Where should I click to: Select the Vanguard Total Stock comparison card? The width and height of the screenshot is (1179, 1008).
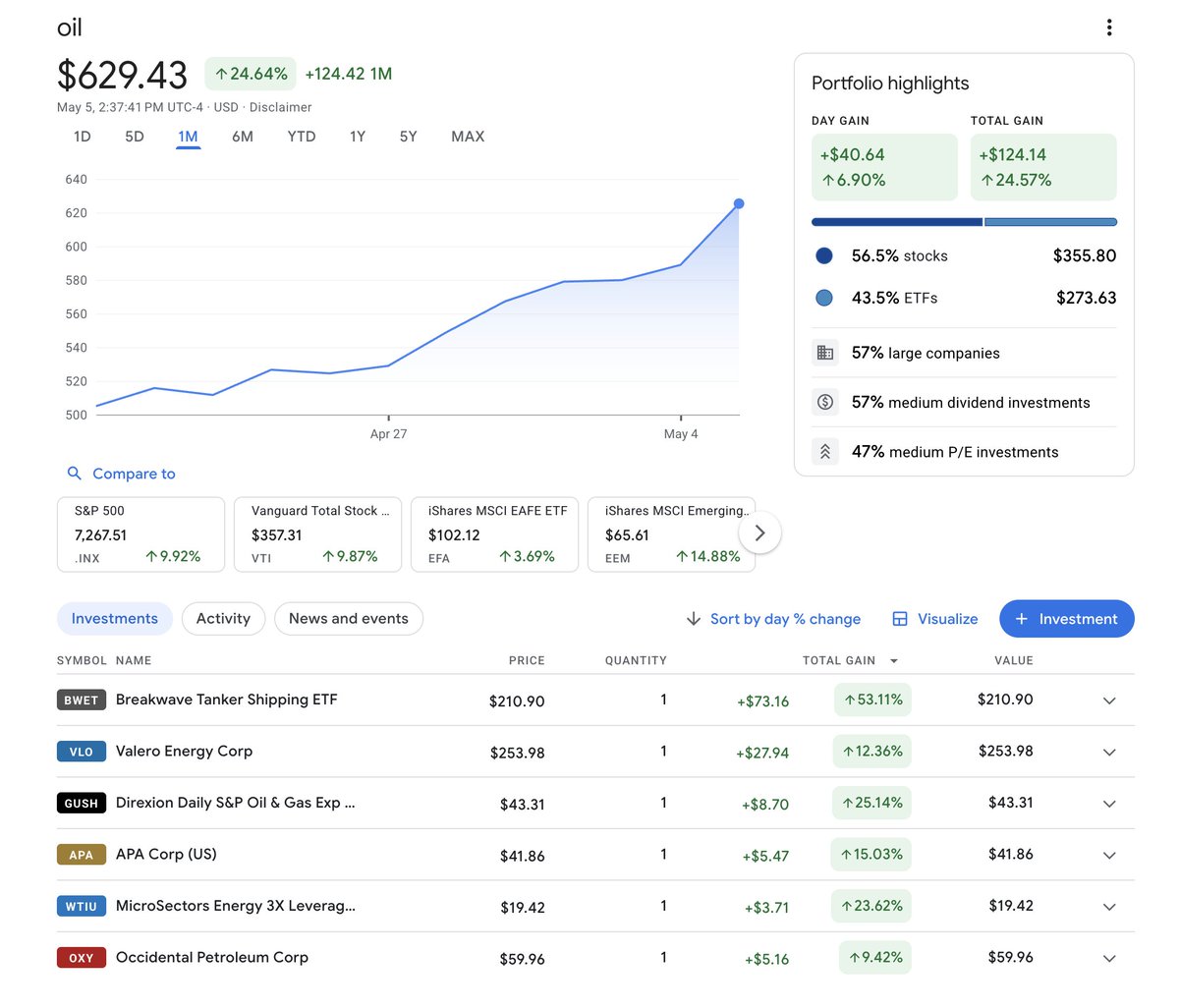click(x=318, y=534)
